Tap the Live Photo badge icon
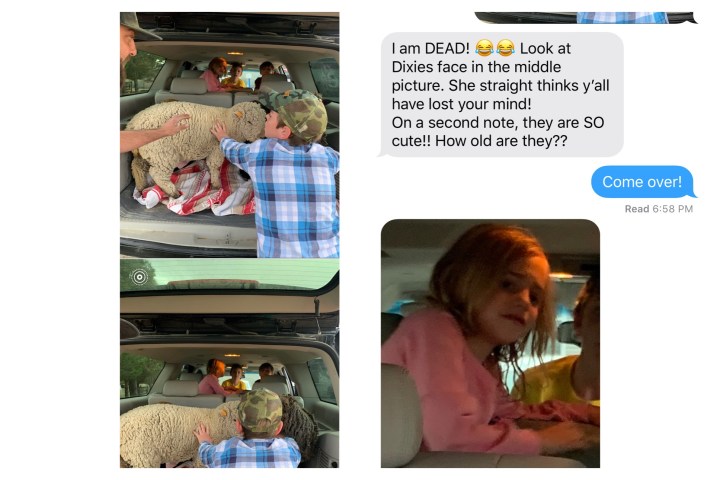 [x=140, y=277]
